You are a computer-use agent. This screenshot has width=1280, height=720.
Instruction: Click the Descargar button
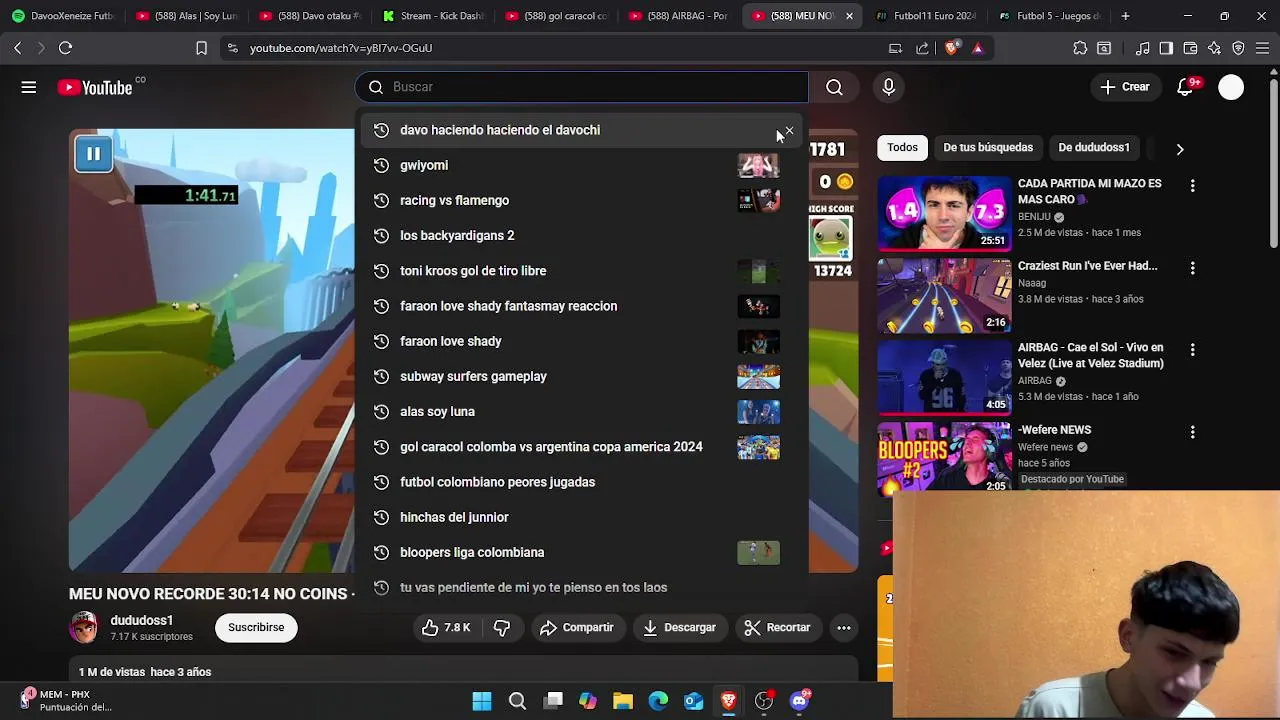point(679,627)
